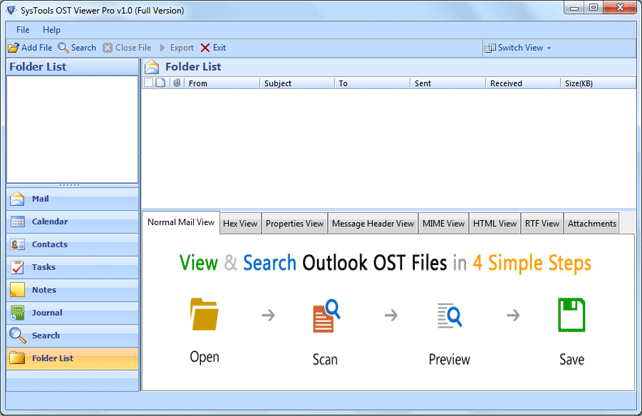Click the Switch View layout icon
Screen dimensions: 642x416
tap(490, 48)
